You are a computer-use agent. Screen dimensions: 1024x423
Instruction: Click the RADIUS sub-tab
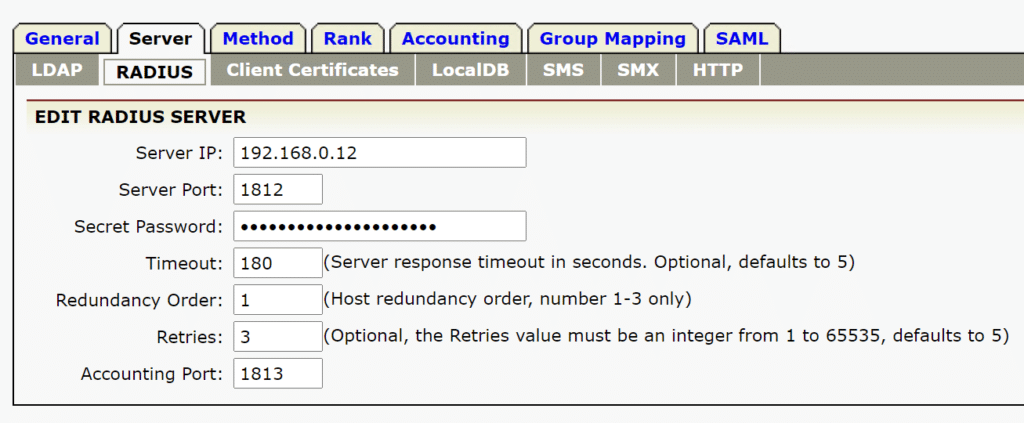[154, 72]
